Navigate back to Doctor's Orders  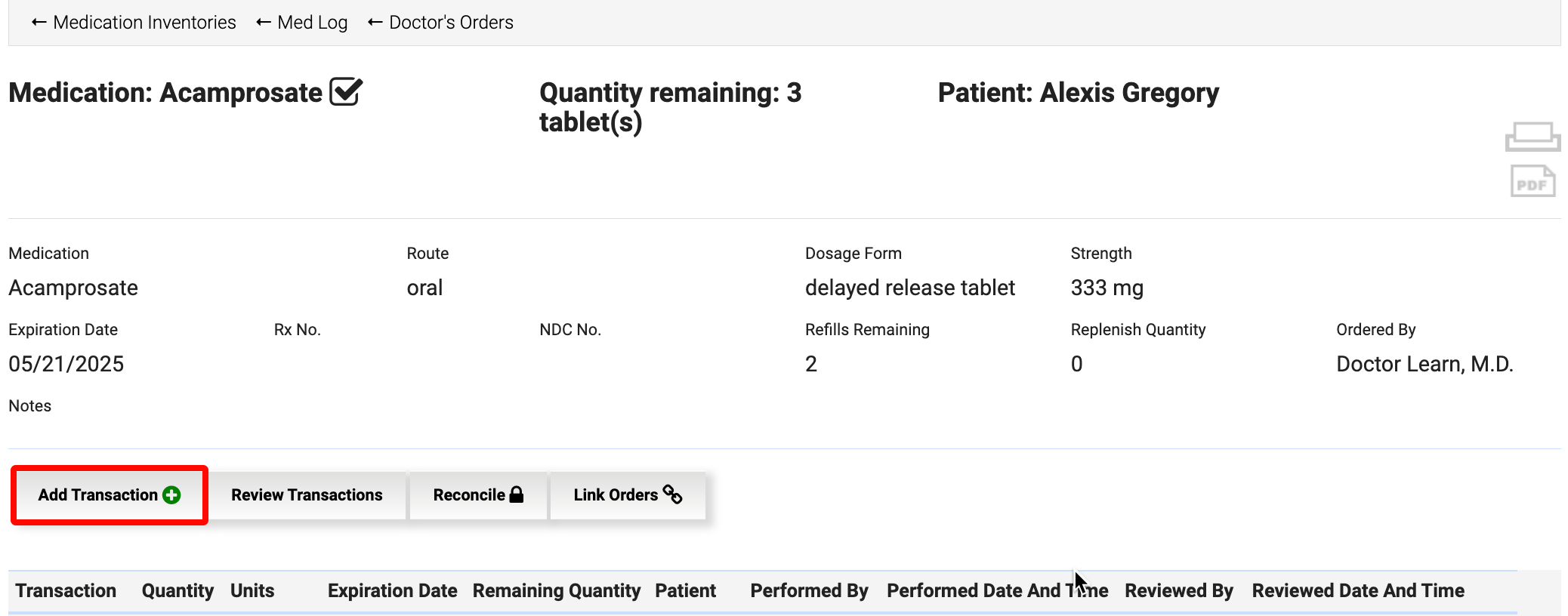click(440, 23)
